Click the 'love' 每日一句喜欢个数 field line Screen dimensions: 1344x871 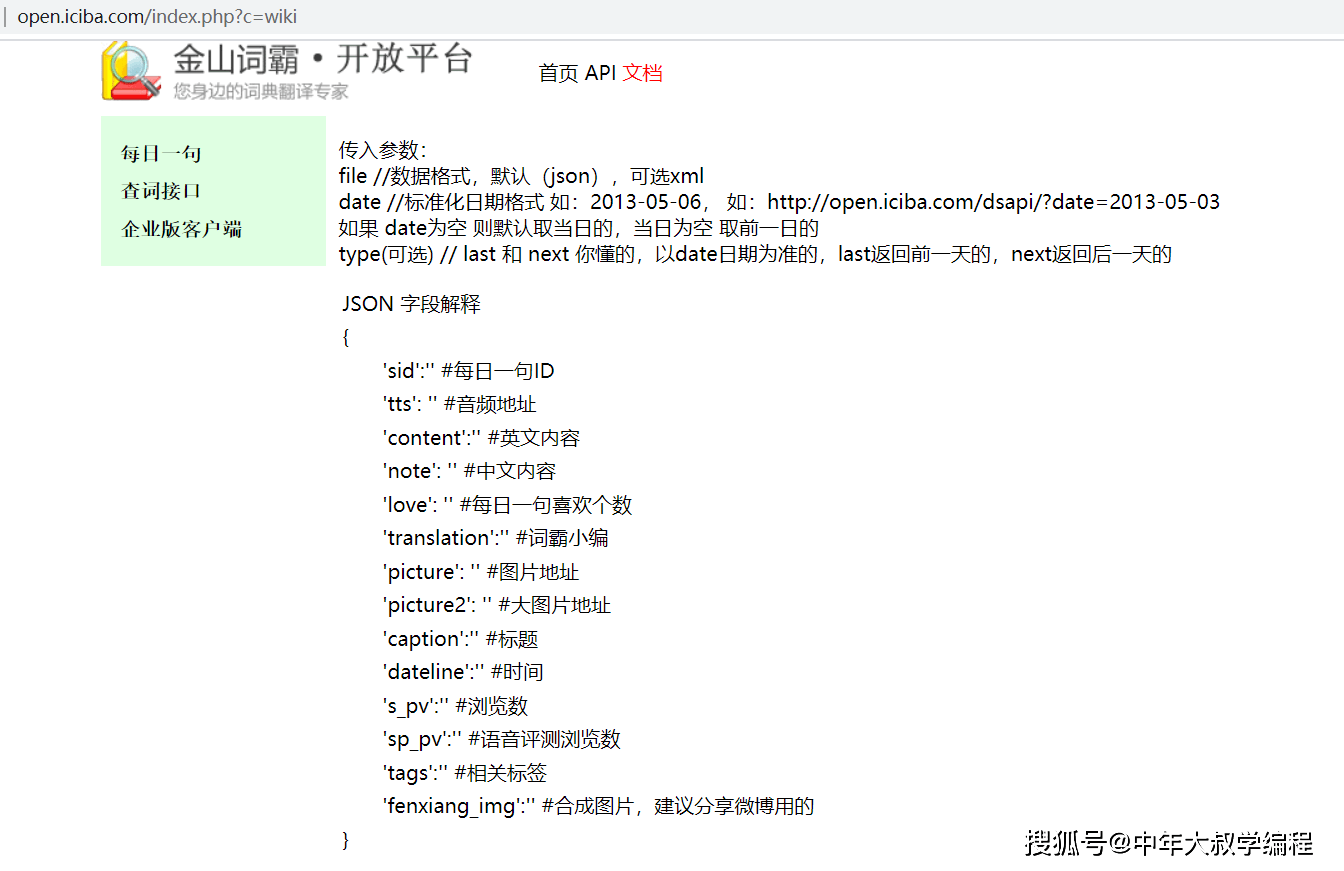(x=507, y=505)
